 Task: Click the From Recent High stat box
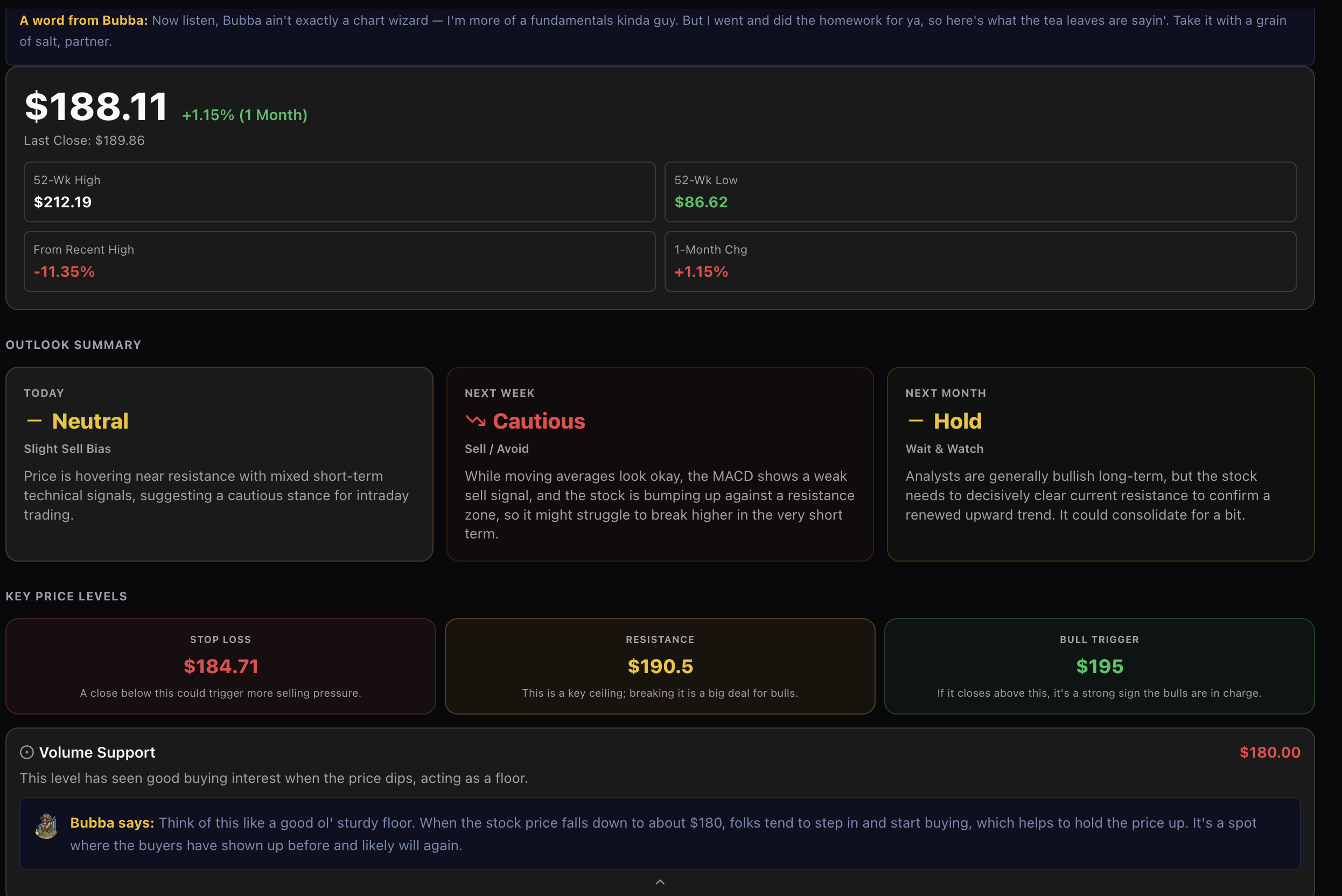[x=339, y=261]
